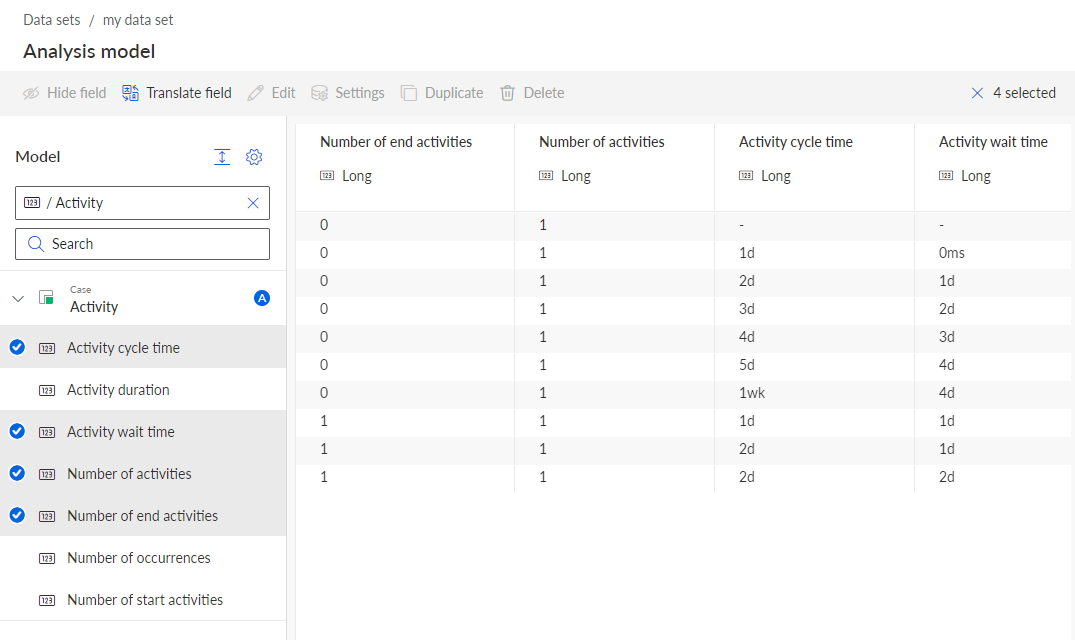The height and width of the screenshot is (640, 1075).
Task: Click Long type icon under Activity wait time
Action: (946, 175)
